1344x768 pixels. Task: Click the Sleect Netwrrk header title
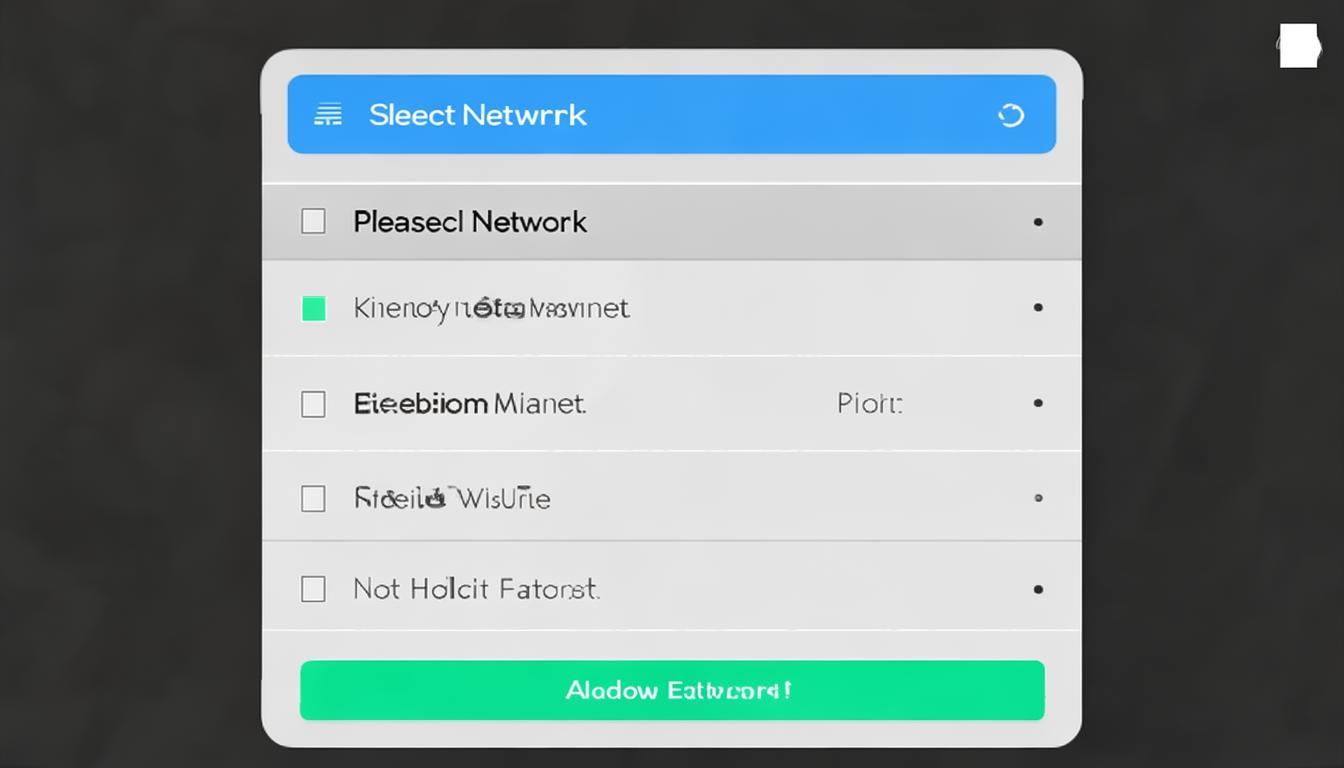pyautogui.click(x=477, y=115)
